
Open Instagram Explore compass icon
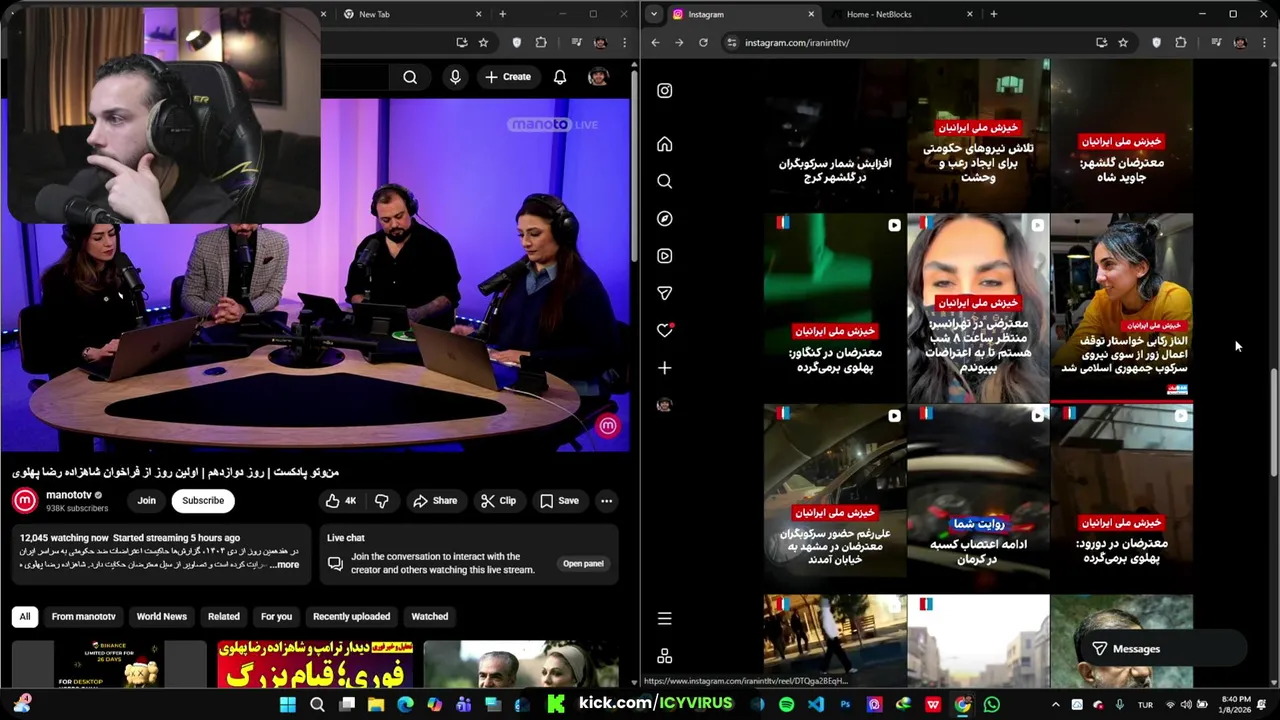pyautogui.click(x=664, y=218)
